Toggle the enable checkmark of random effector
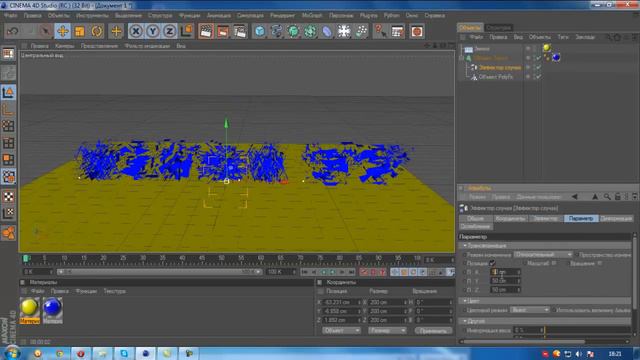 [x=539, y=67]
